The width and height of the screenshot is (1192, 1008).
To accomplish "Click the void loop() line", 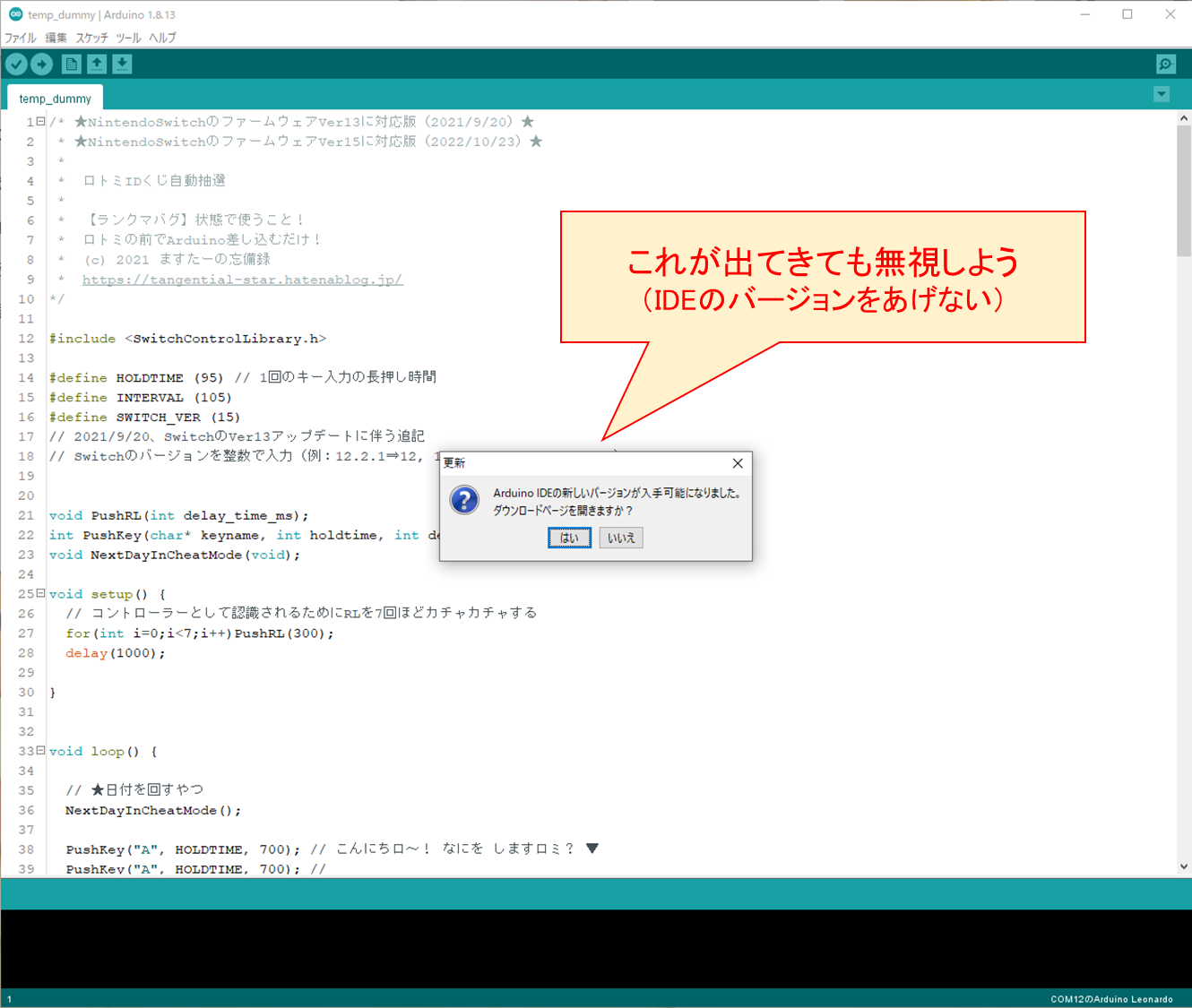I will pyautogui.click(x=103, y=752).
